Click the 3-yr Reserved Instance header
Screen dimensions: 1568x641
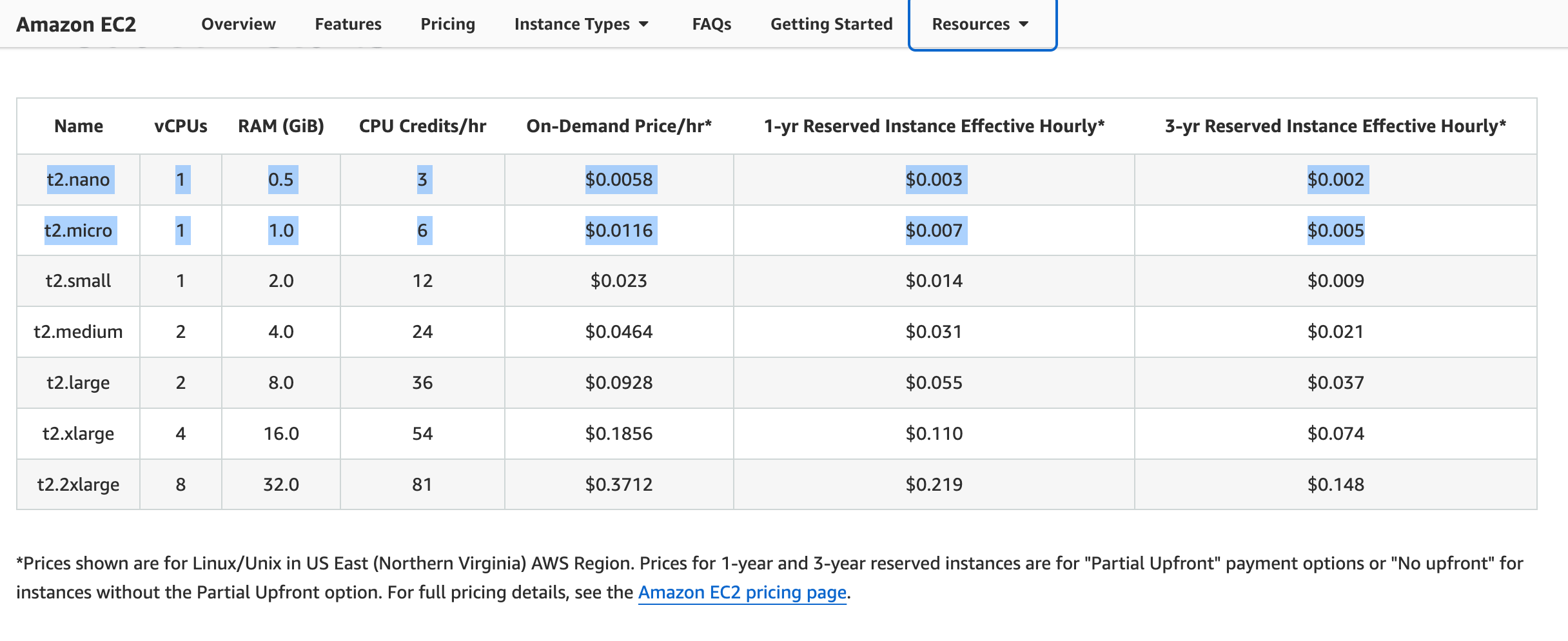(1335, 126)
